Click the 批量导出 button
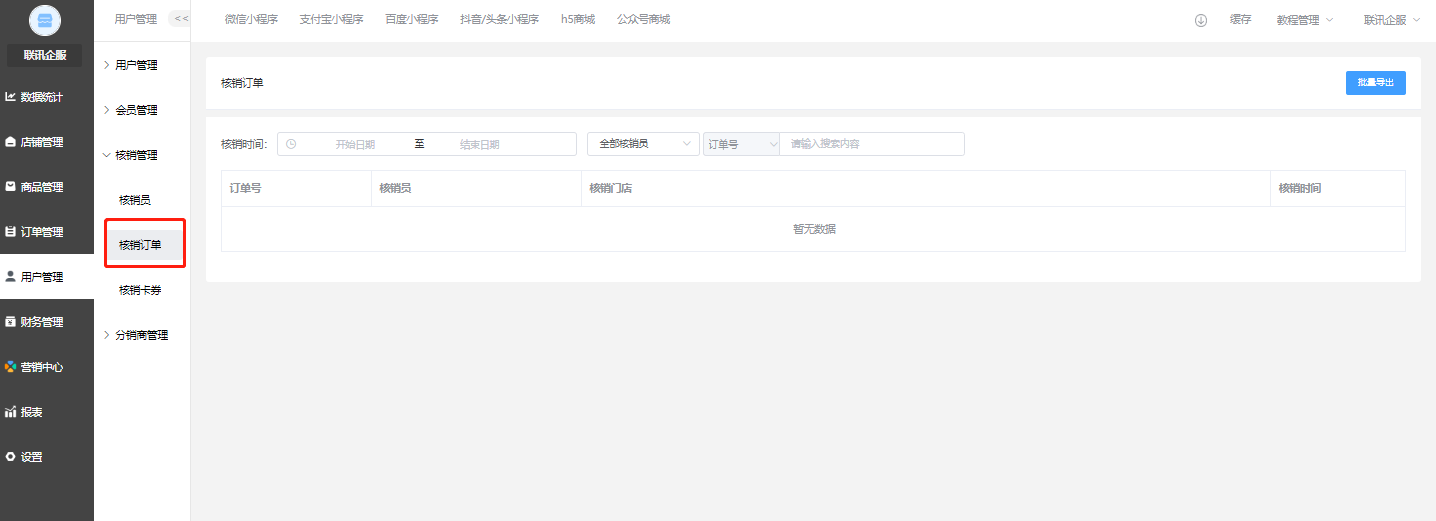Screen dimensions: 1436x521 [x=1376, y=83]
